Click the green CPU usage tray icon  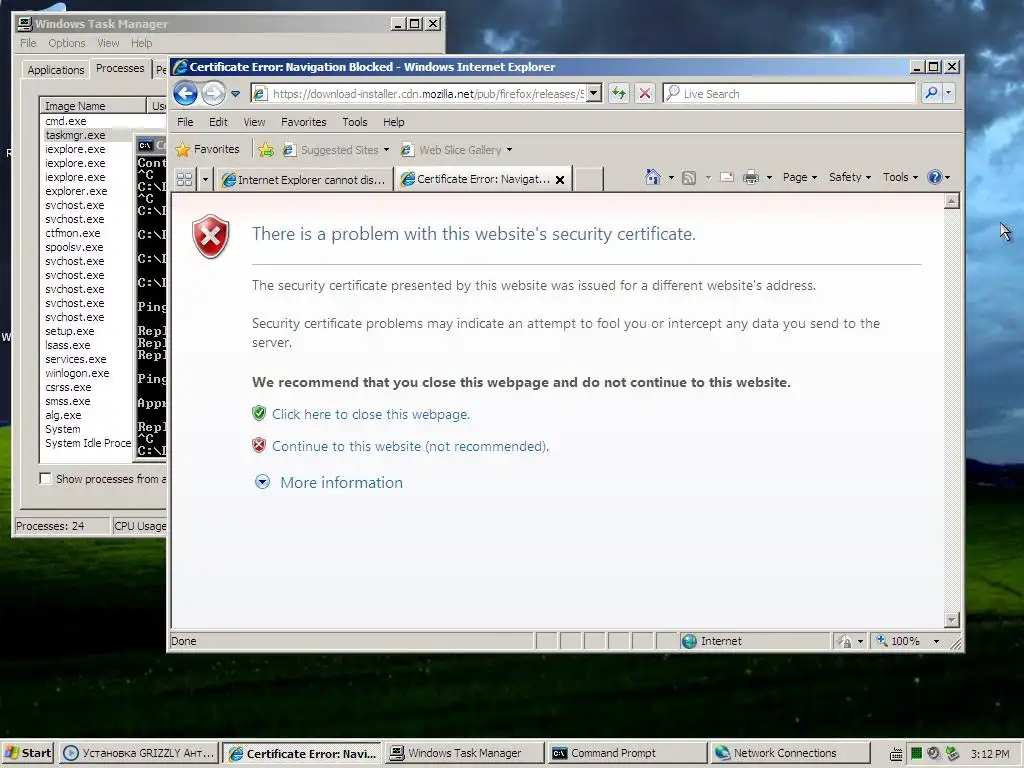pos(916,754)
